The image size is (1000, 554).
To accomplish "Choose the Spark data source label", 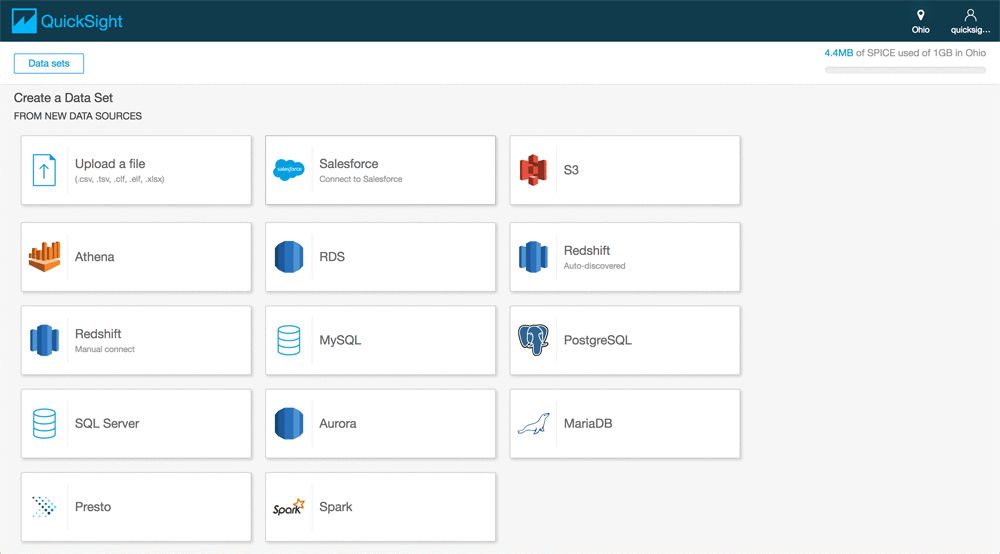I will pyautogui.click(x=335, y=507).
